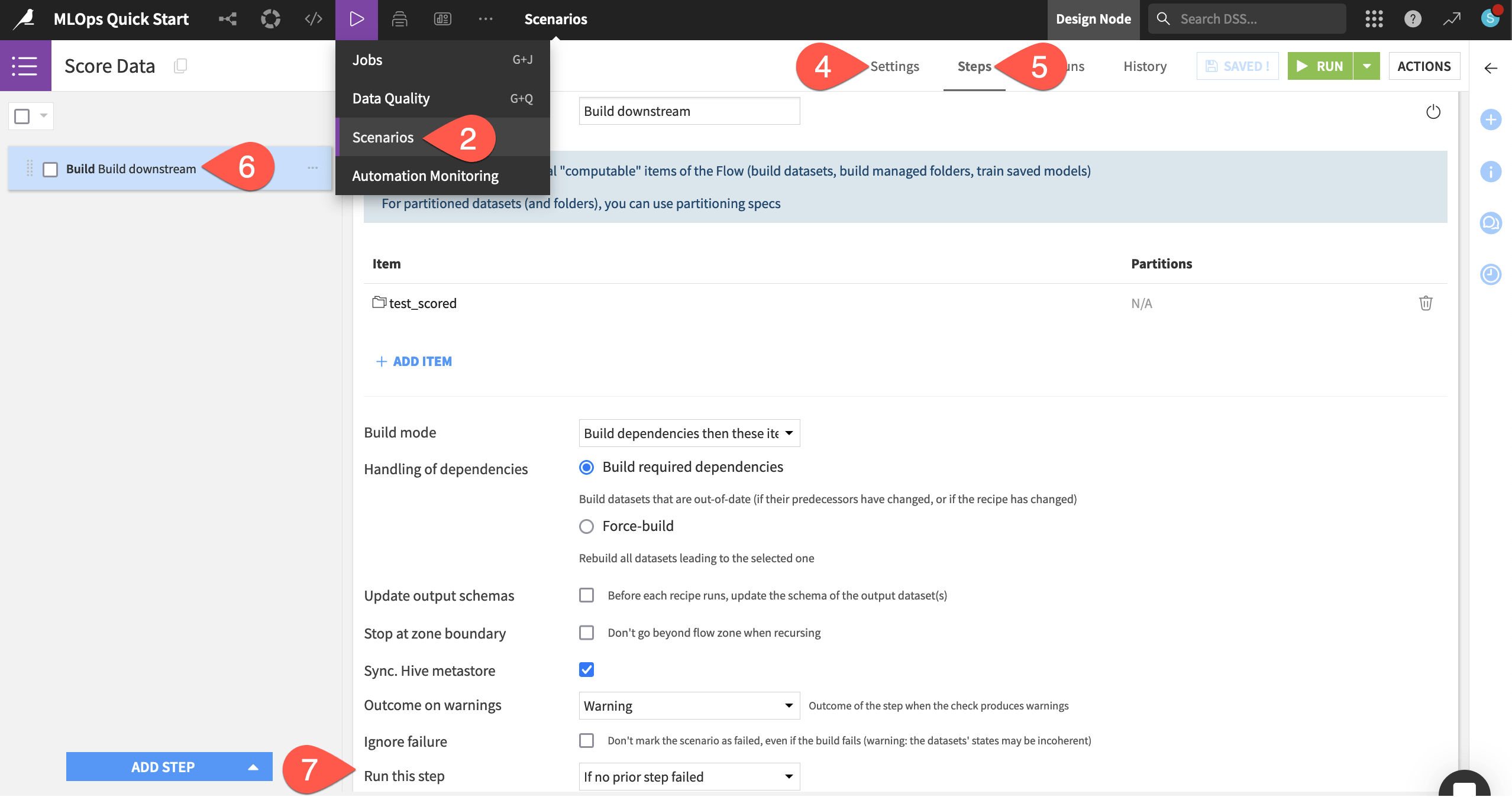Toggle the step power enable icon
This screenshot has height=797, width=1512.
pos(1433,112)
